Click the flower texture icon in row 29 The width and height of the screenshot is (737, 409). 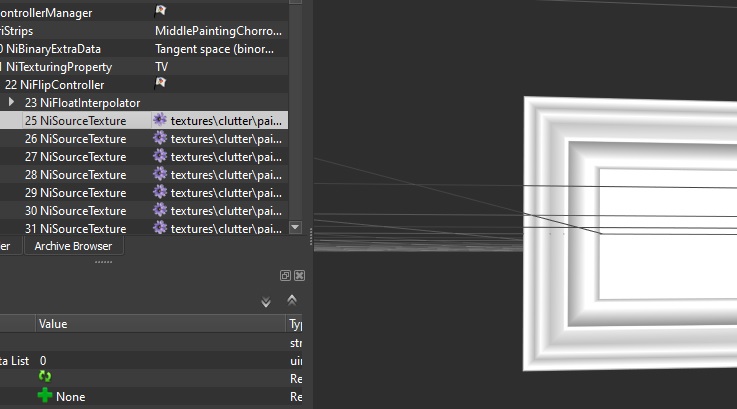[x=160, y=191]
